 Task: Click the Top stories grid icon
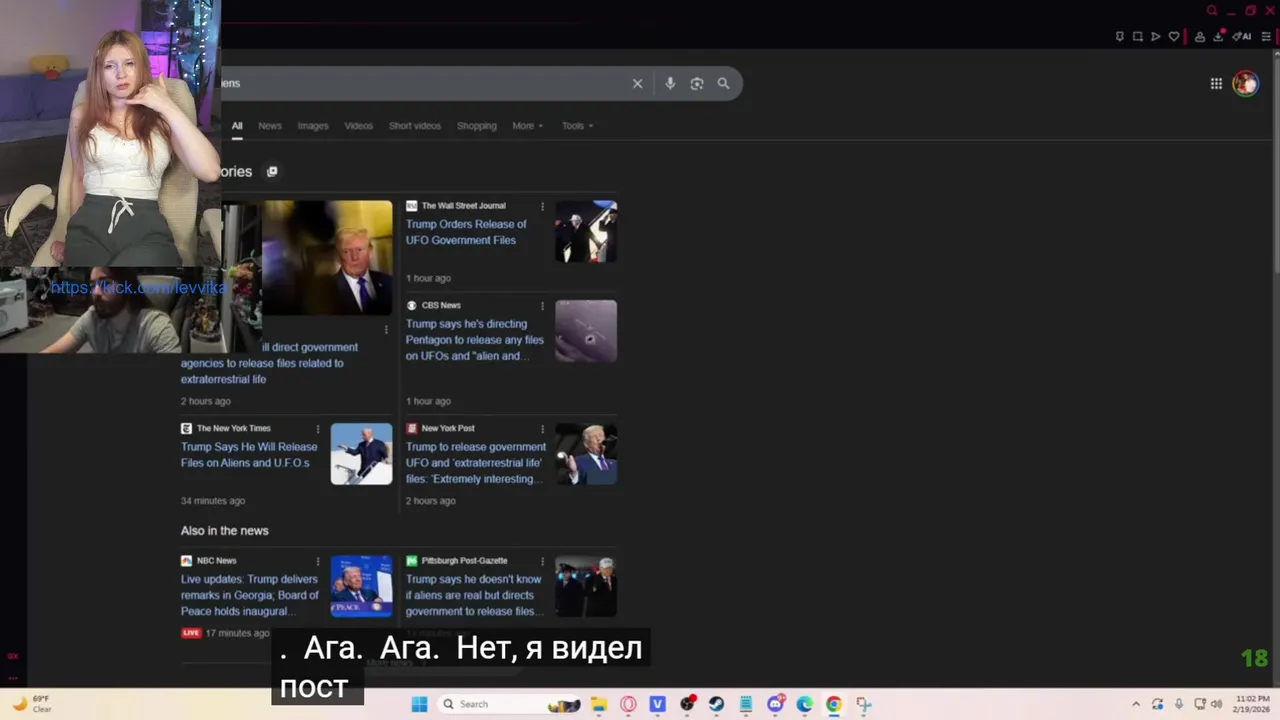click(272, 171)
